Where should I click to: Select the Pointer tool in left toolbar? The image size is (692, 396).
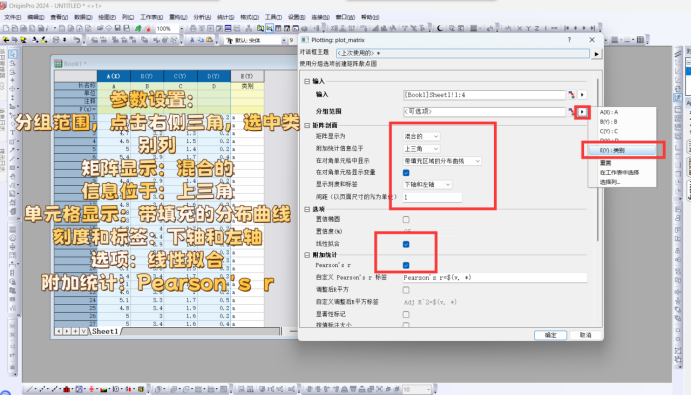point(12,54)
